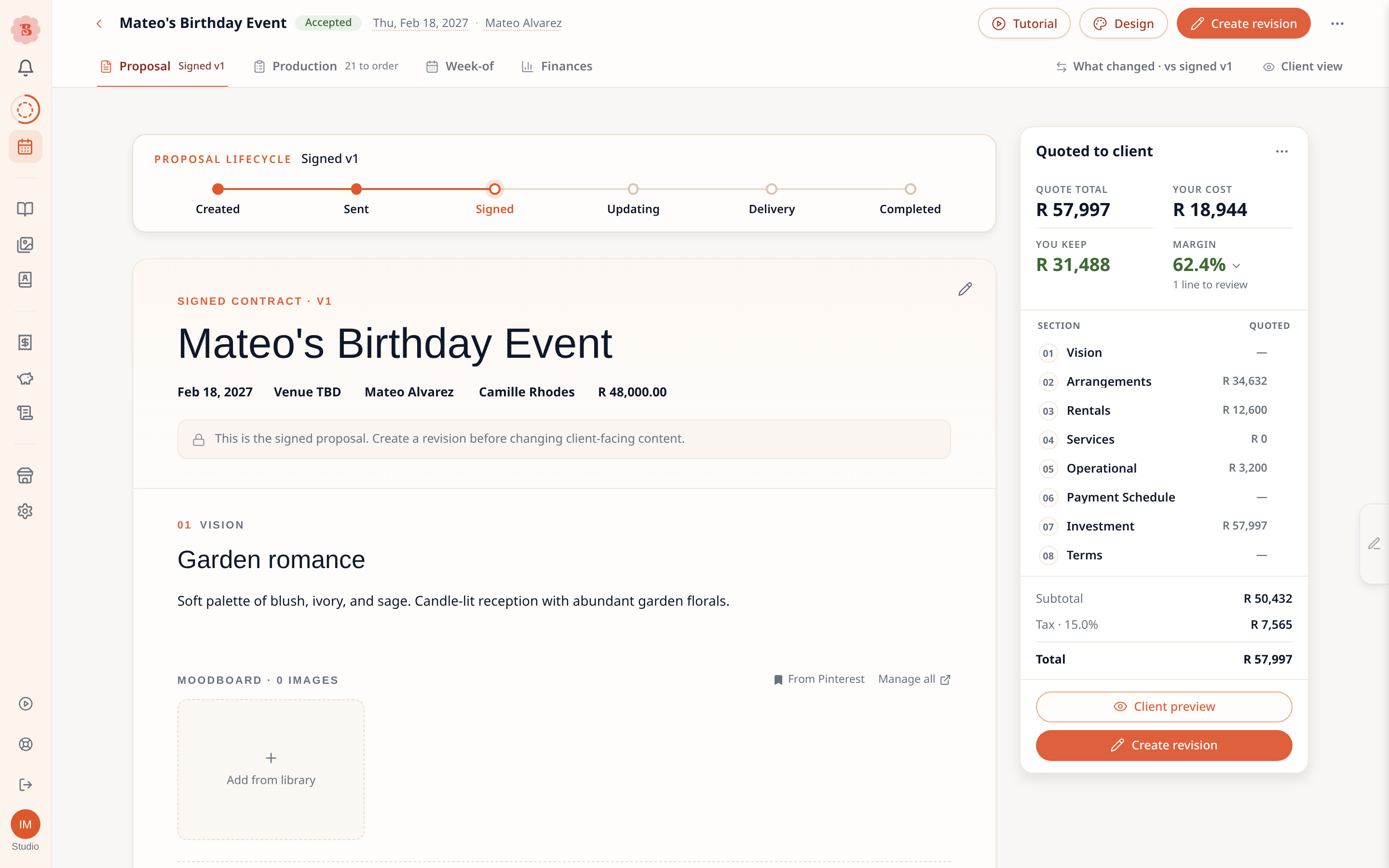Viewport: 1389px width, 868px height.
Task: Click Create revision in quote panel
Action: (1163, 745)
